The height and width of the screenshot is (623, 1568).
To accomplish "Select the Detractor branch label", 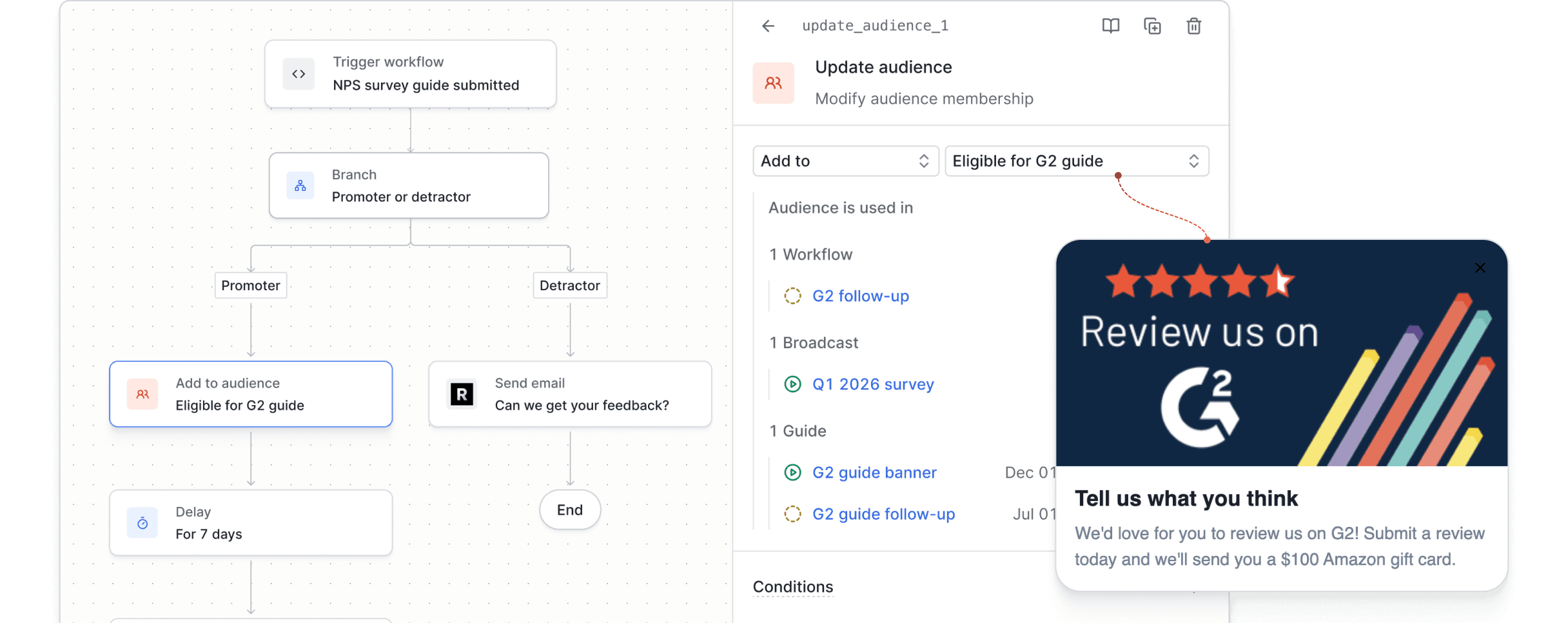I will (x=569, y=286).
